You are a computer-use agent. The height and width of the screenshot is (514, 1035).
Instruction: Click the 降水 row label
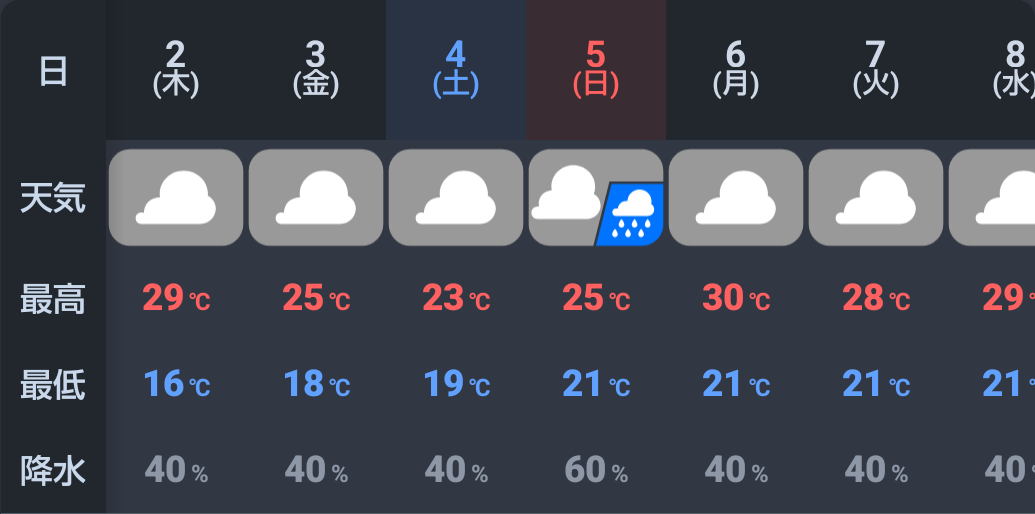click(53, 470)
